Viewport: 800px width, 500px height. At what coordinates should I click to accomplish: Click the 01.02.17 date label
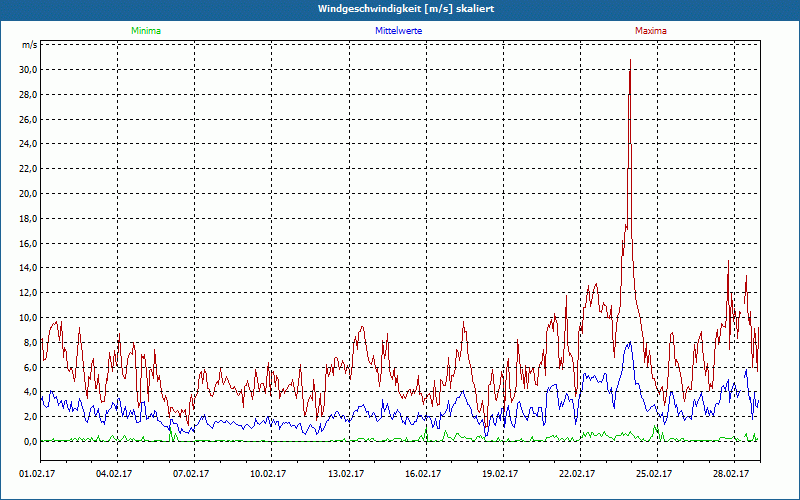(x=37, y=474)
